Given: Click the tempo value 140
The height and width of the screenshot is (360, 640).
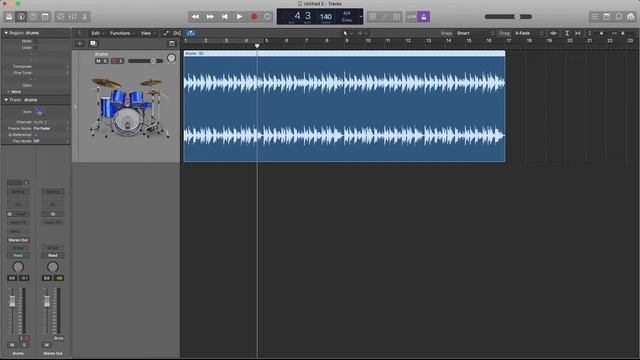Looking at the screenshot, I should pyautogui.click(x=326, y=17).
